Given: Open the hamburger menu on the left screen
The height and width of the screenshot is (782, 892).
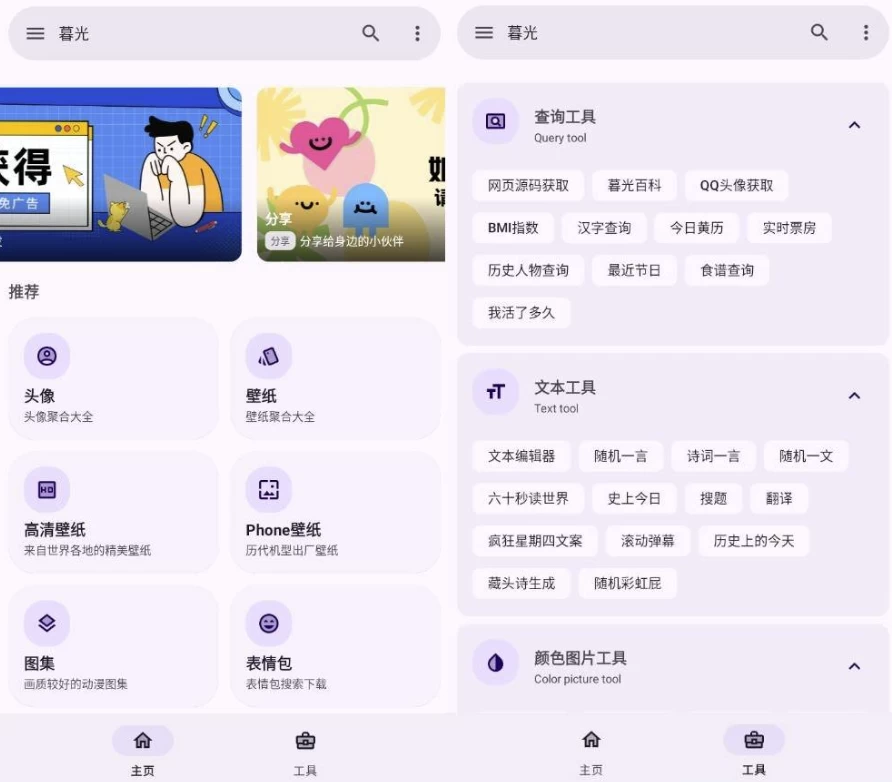Looking at the screenshot, I should click(35, 33).
